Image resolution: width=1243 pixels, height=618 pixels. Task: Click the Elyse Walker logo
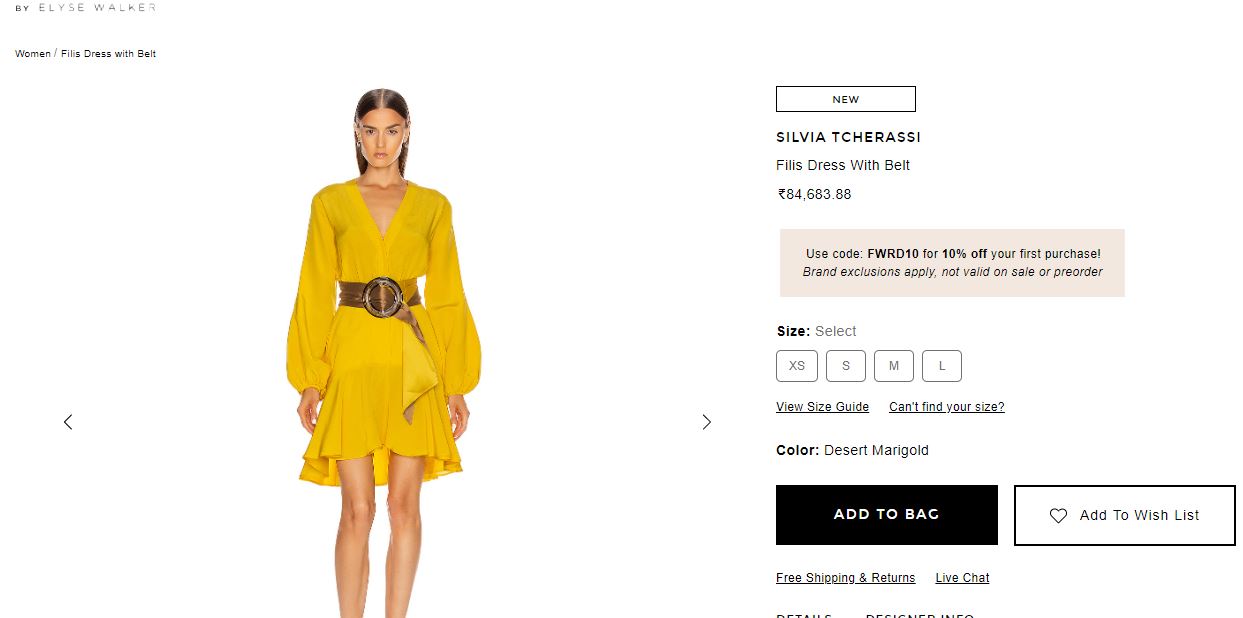point(86,7)
